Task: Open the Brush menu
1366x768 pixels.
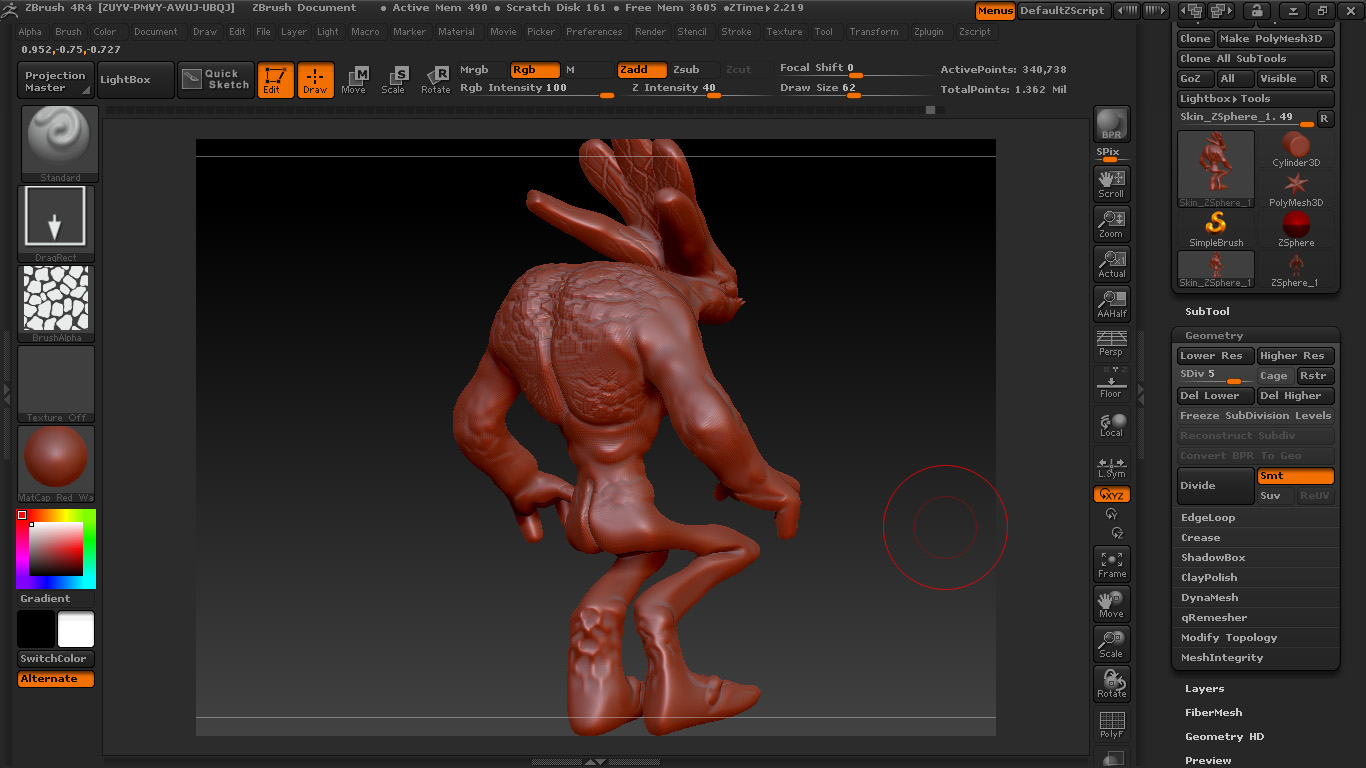Action: point(68,32)
